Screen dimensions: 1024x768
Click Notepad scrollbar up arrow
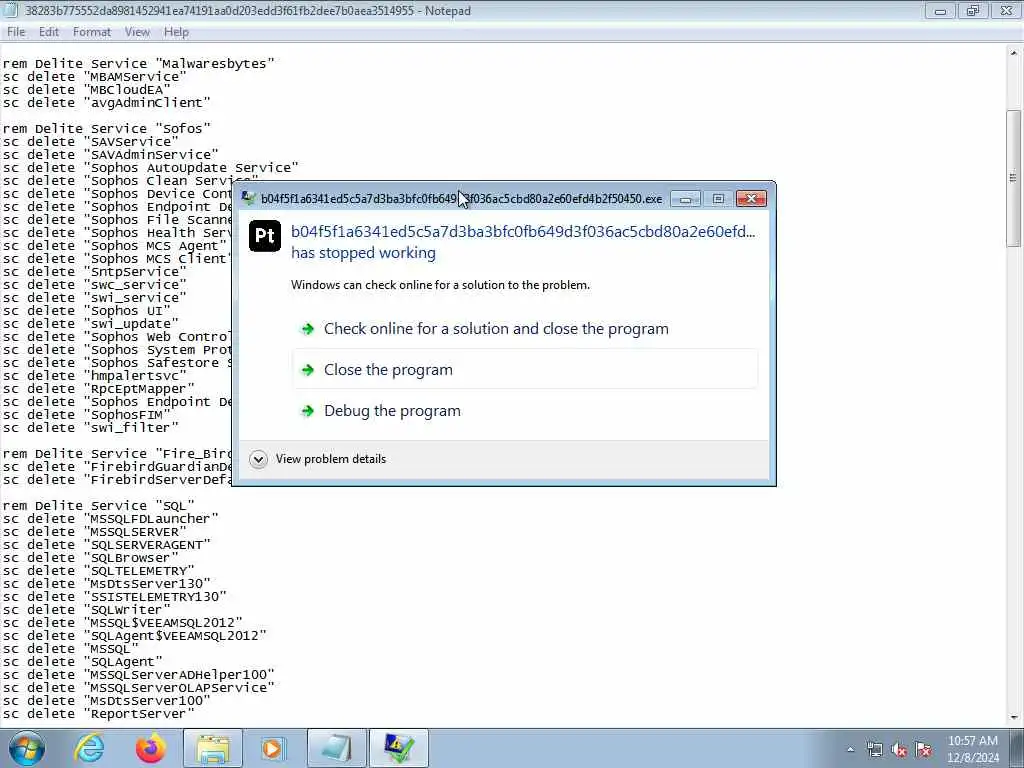pyautogui.click(x=1014, y=53)
